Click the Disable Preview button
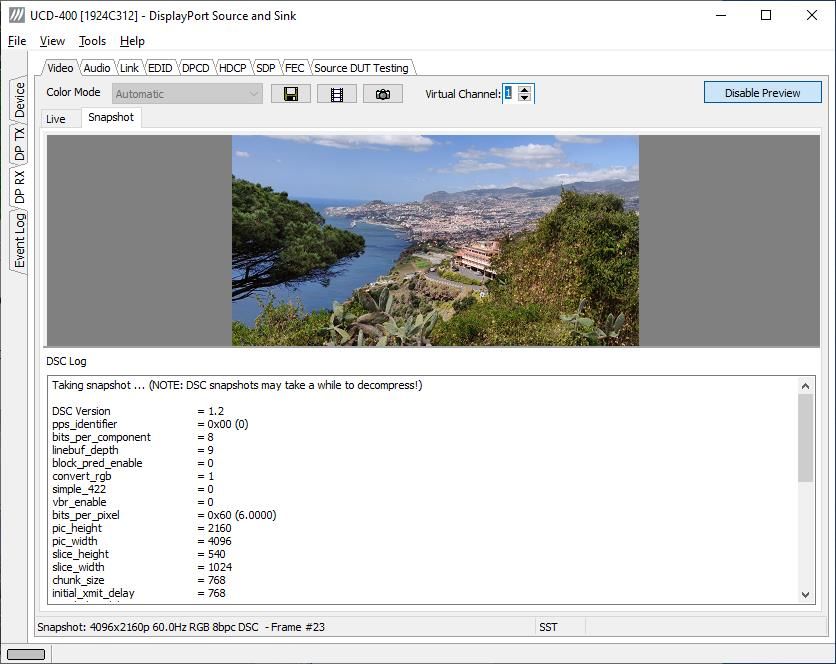836x664 pixels. pyautogui.click(x=762, y=93)
